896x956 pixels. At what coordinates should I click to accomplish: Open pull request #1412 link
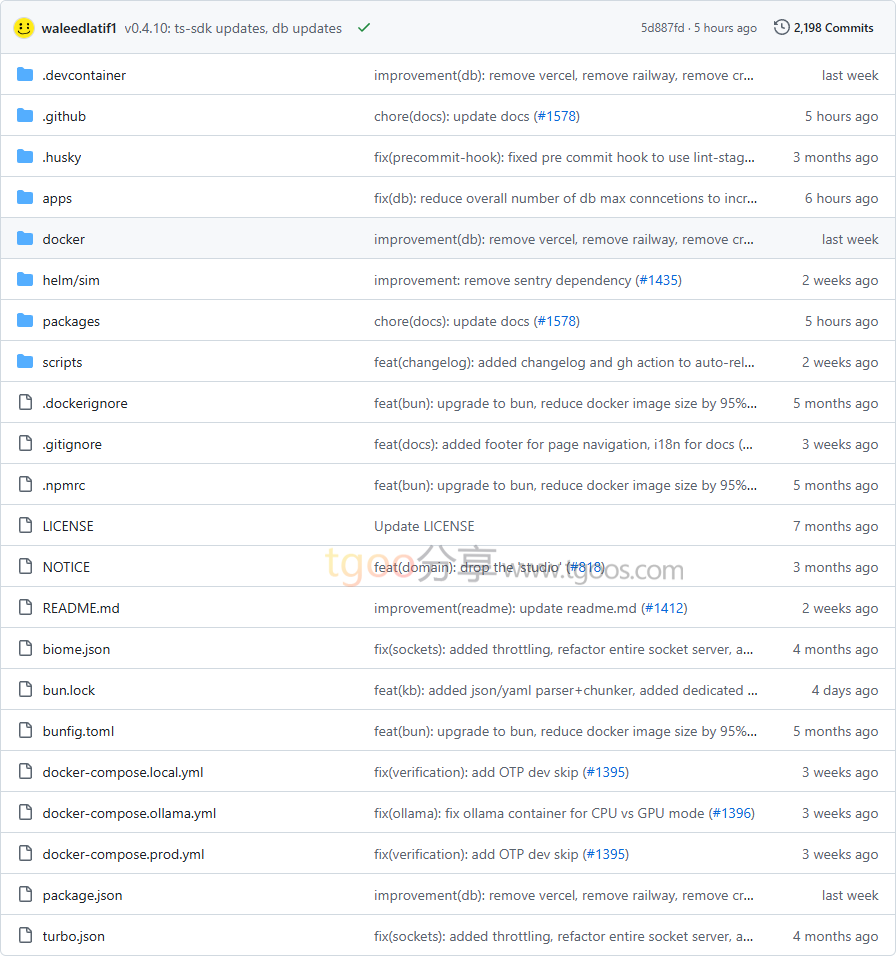[664, 608]
